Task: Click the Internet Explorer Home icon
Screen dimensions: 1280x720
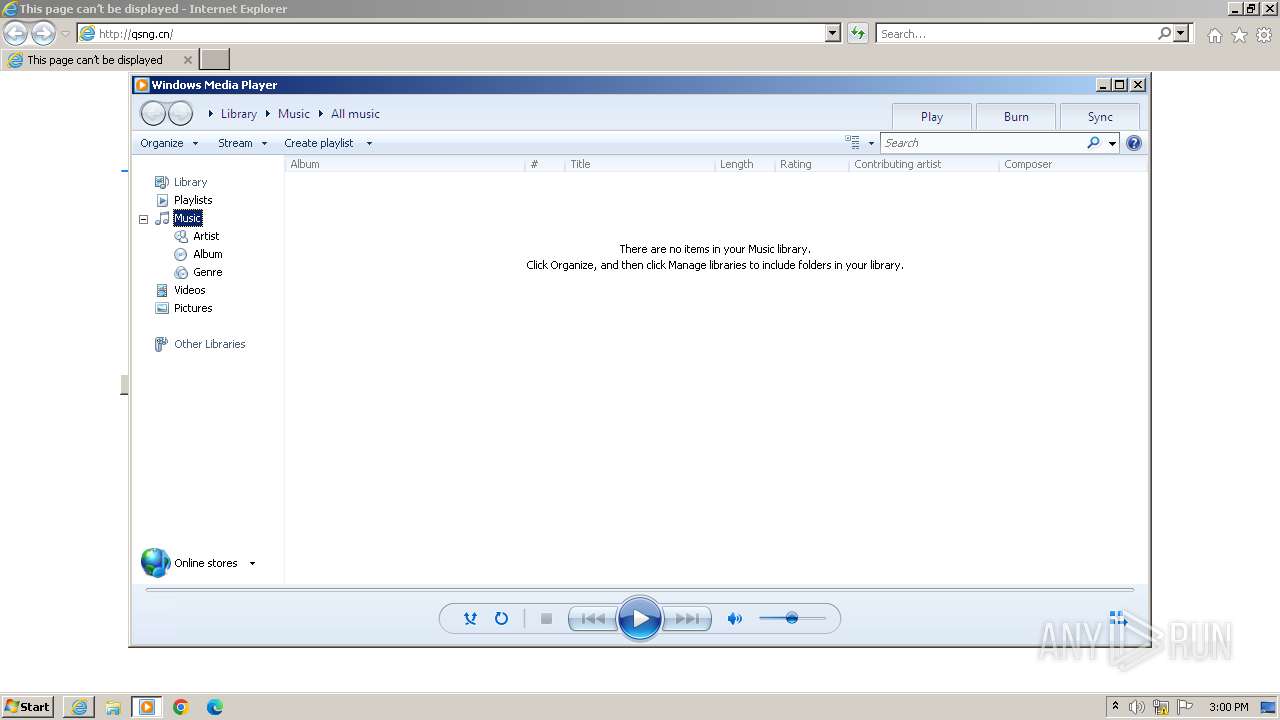Action: (1214, 35)
